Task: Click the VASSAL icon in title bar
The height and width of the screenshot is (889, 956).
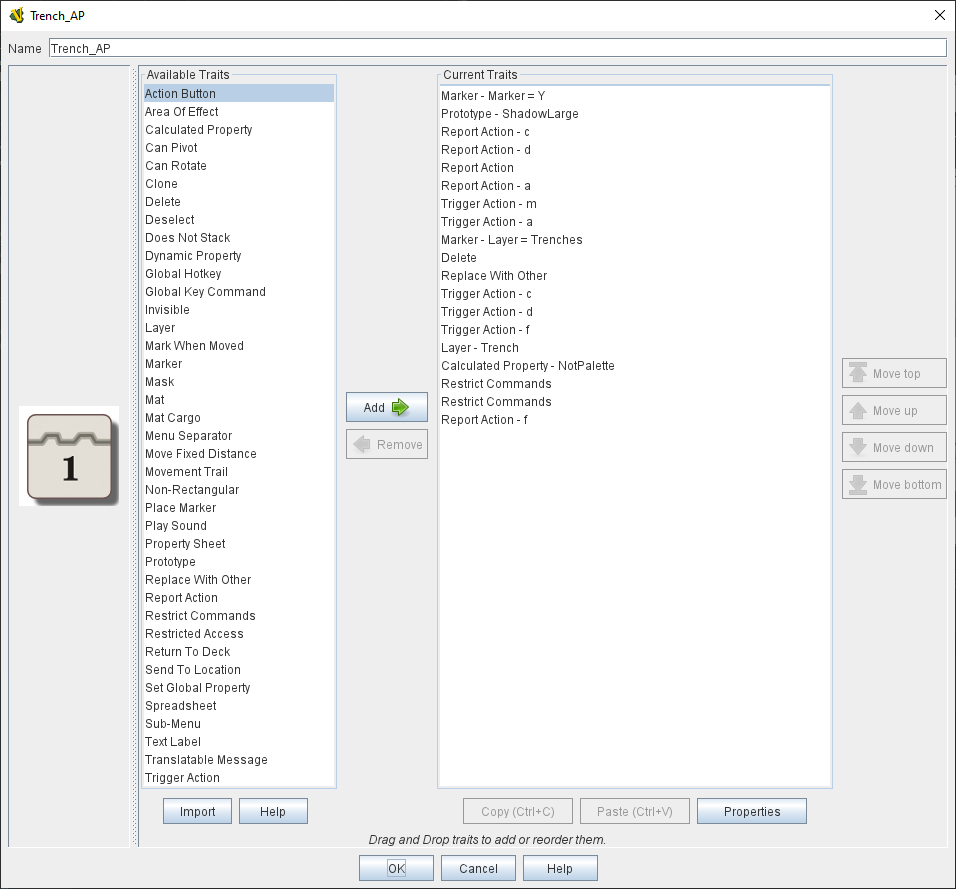Action: click(16, 15)
